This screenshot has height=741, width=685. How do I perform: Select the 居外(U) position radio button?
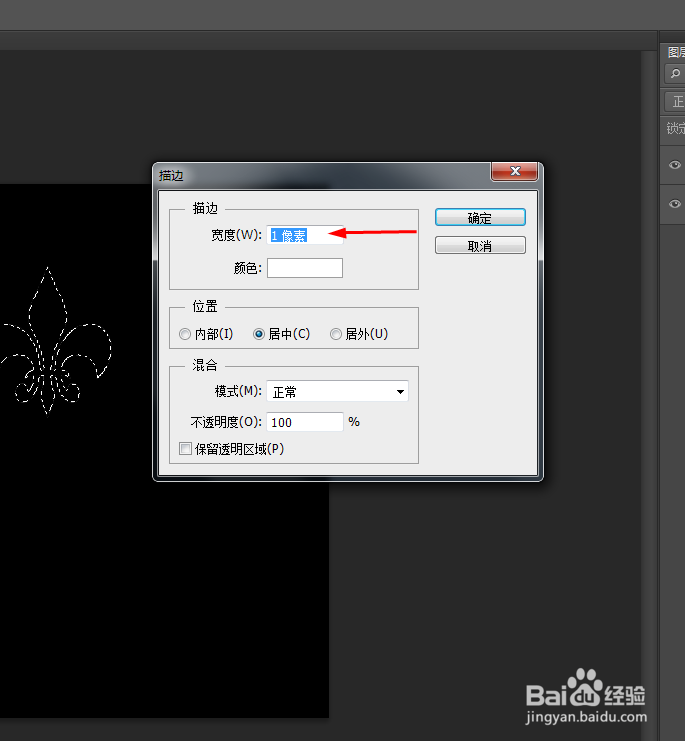click(335, 334)
